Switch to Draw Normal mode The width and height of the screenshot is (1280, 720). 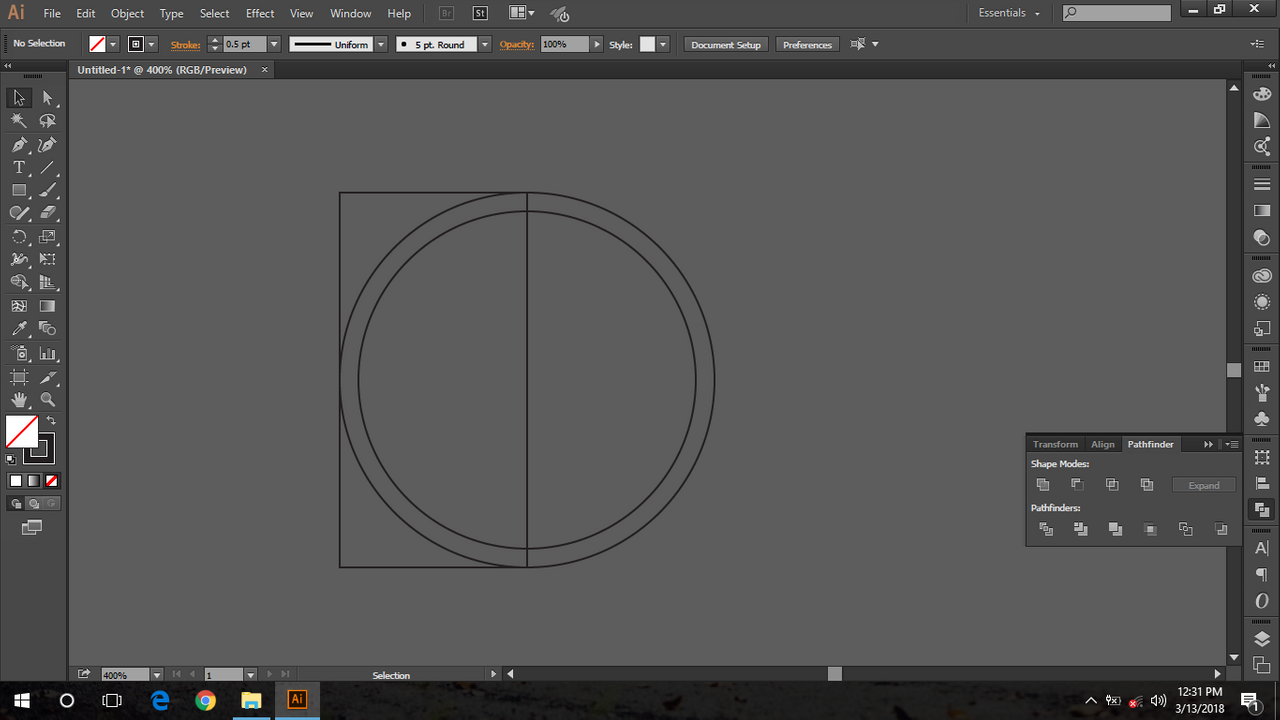pos(16,504)
